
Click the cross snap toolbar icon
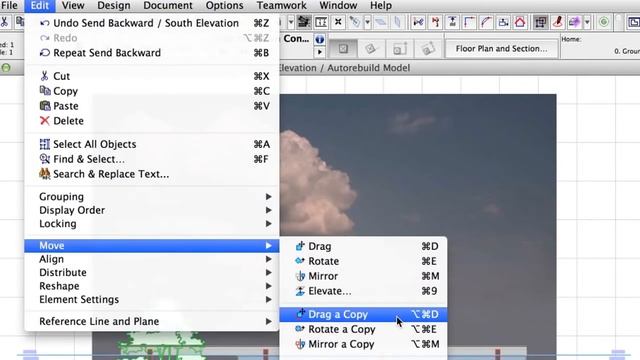point(338,22)
